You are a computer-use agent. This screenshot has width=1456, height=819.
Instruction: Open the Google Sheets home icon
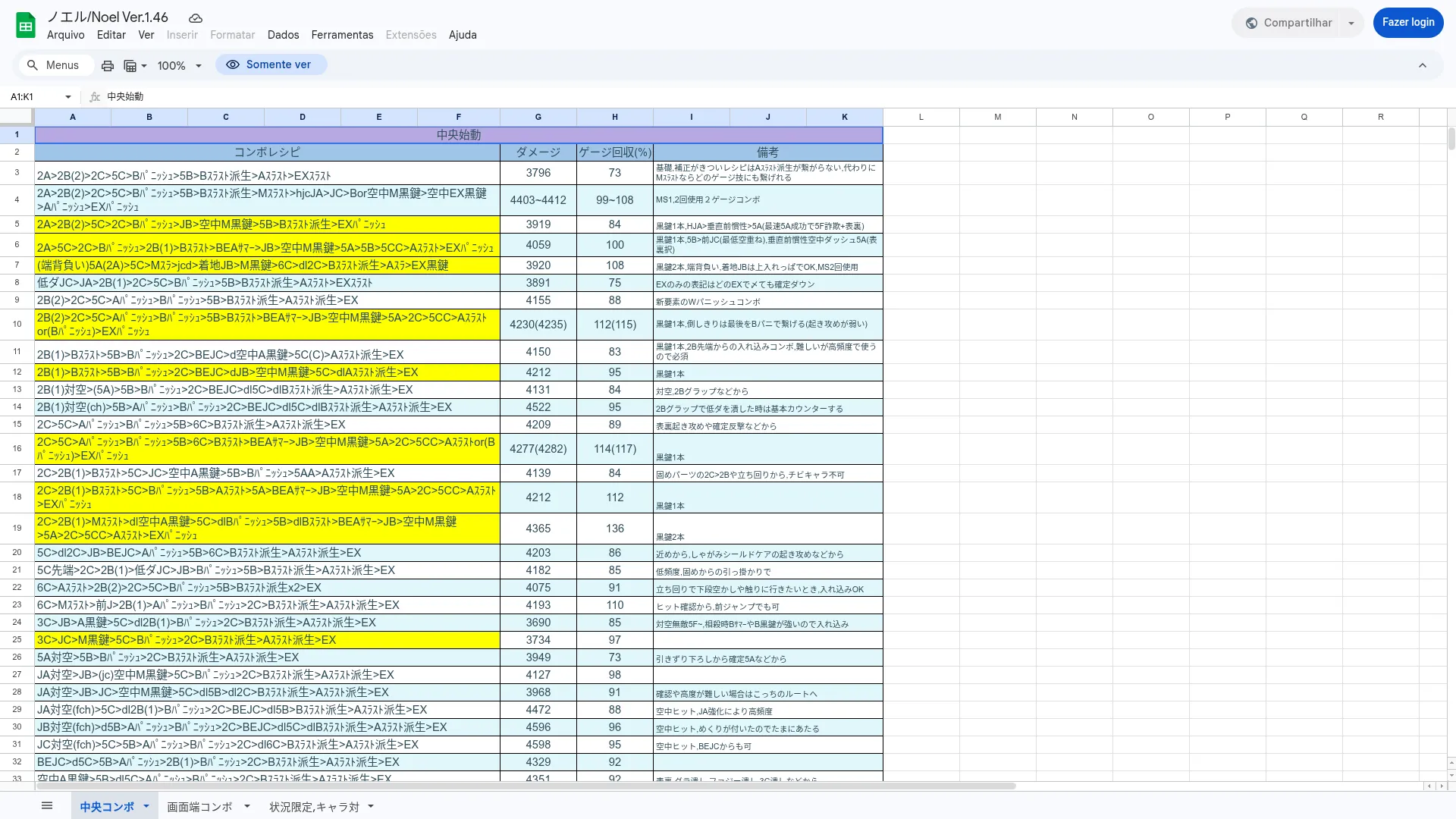pos(26,26)
